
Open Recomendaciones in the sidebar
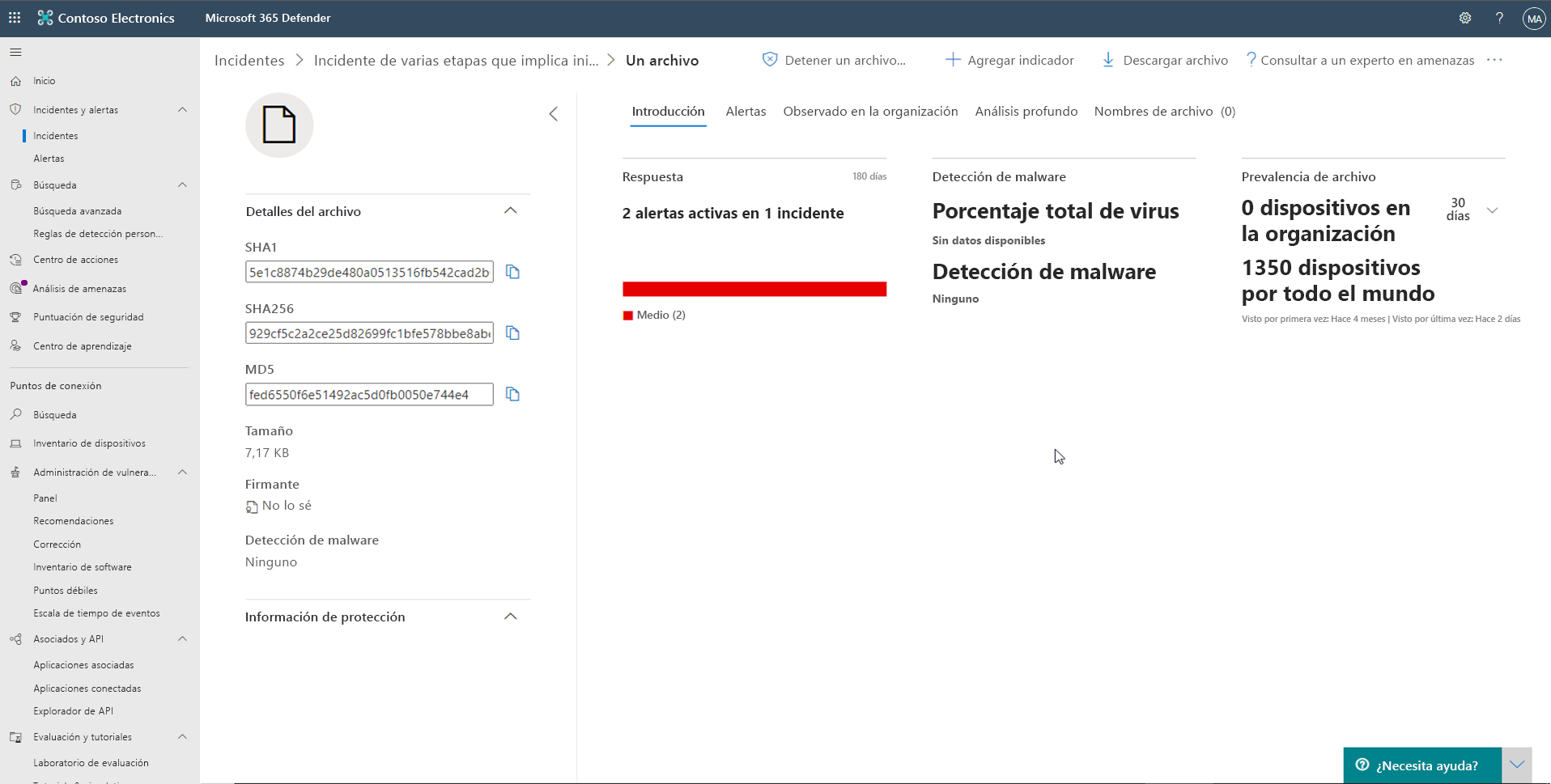click(74, 521)
